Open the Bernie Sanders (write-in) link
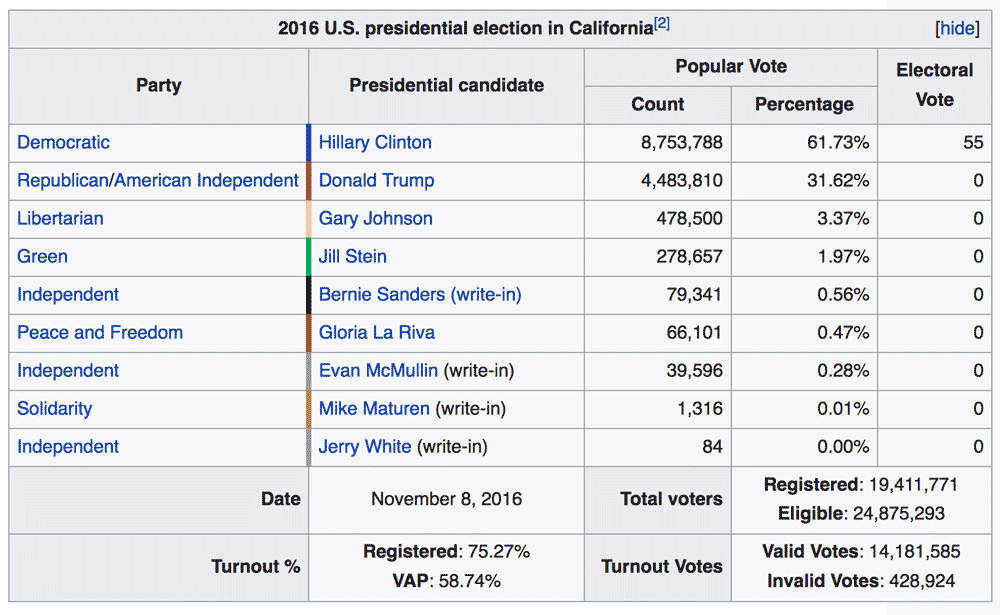 tap(420, 295)
